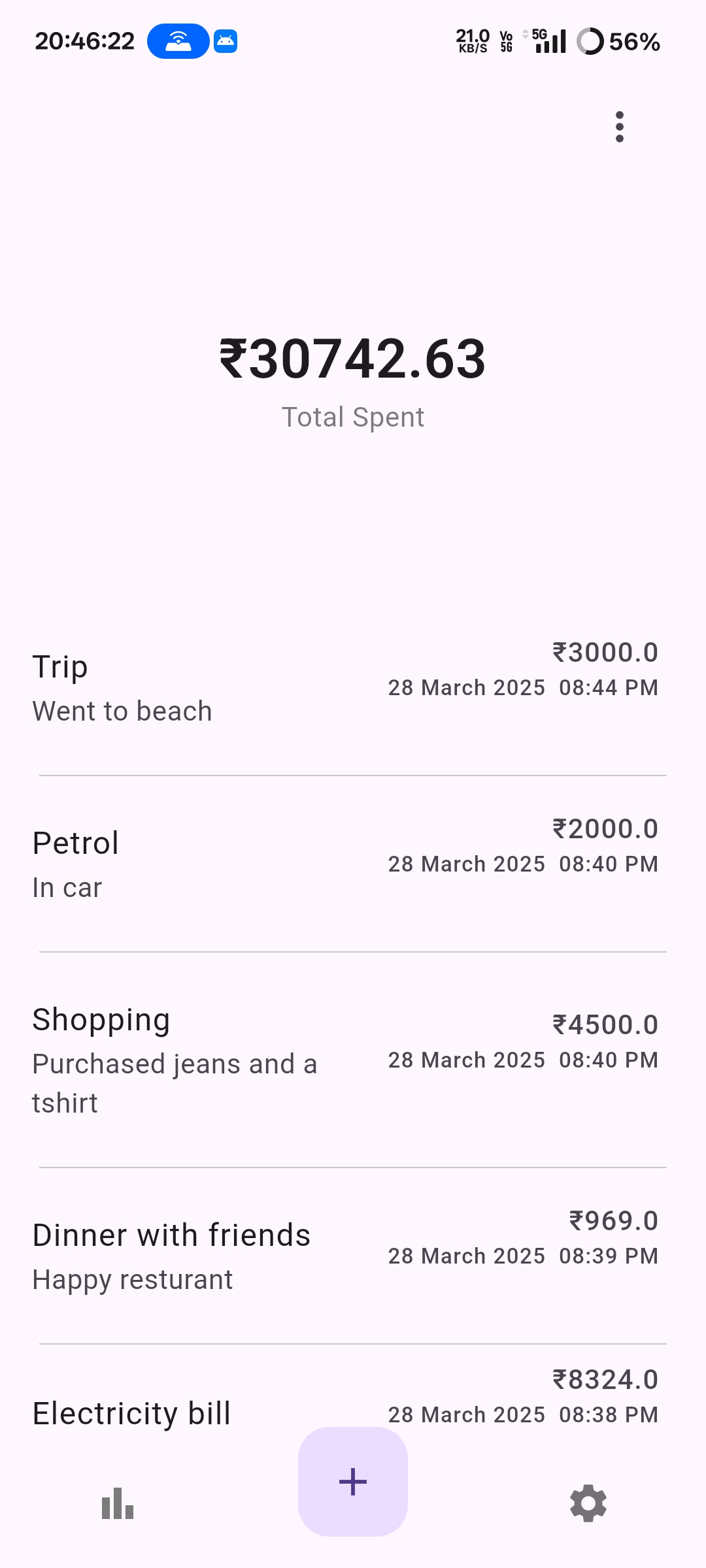This screenshot has height=1568, width=706.
Task: Tap the ₹30742.63 total spent amount
Action: 353,359
